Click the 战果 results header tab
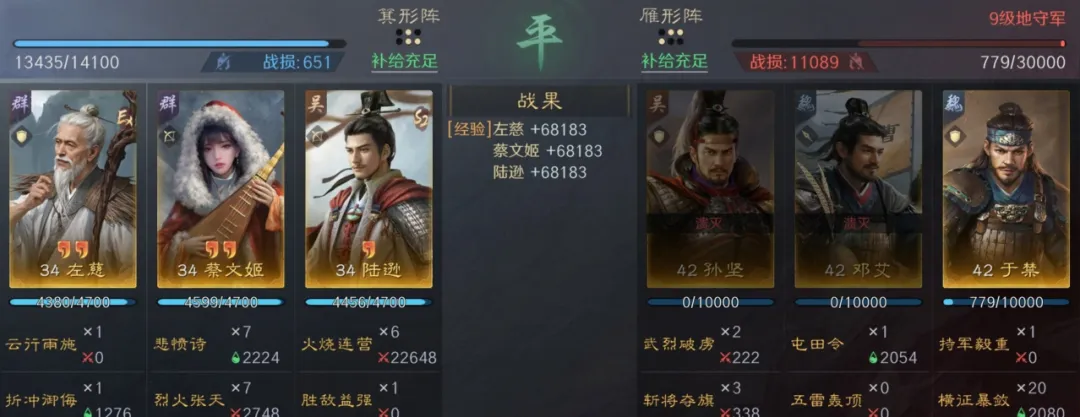This screenshot has width=1080, height=417. click(x=539, y=101)
